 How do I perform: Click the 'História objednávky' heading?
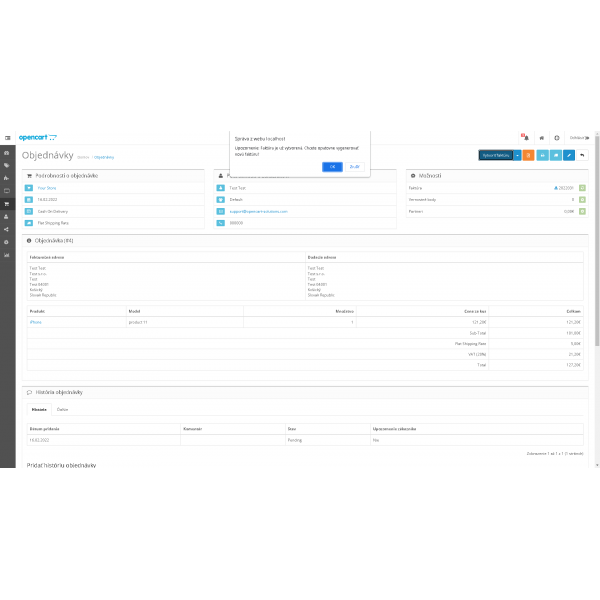tap(59, 392)
